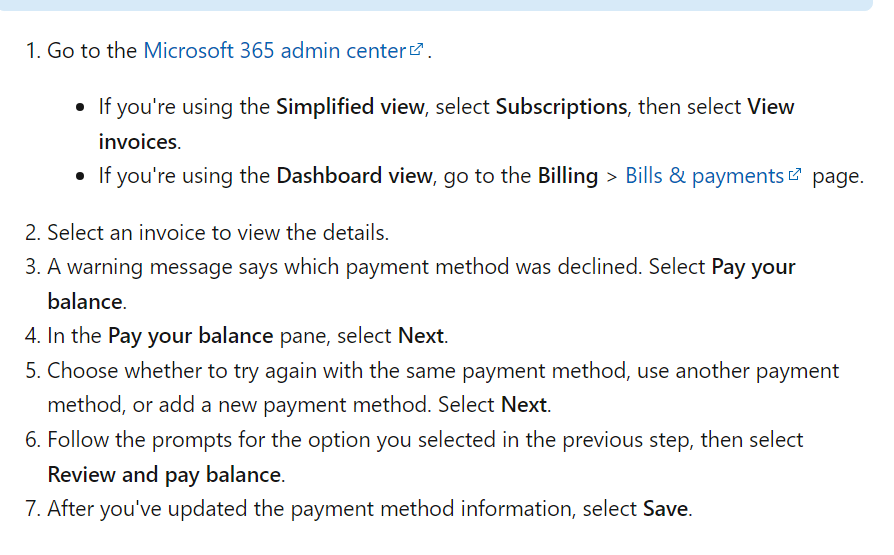This screenshot has width=894, height=555.
Task: Click bold Review and pay balance text
Action: (164, 475)
